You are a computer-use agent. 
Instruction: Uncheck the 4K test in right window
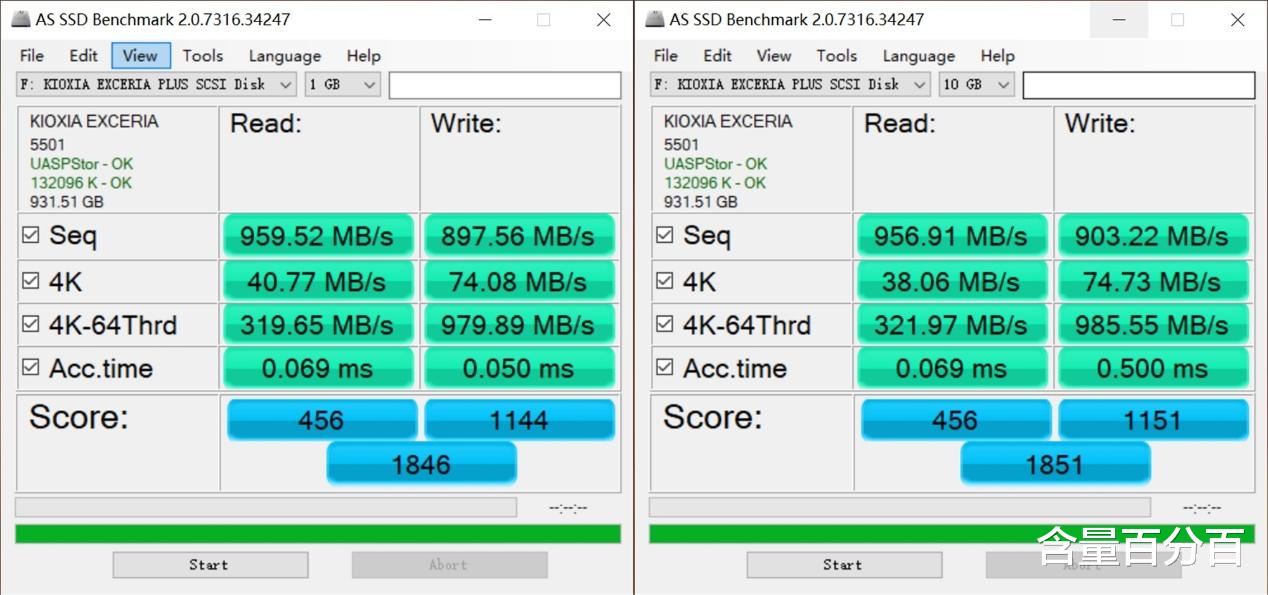[x=665, y=281]
